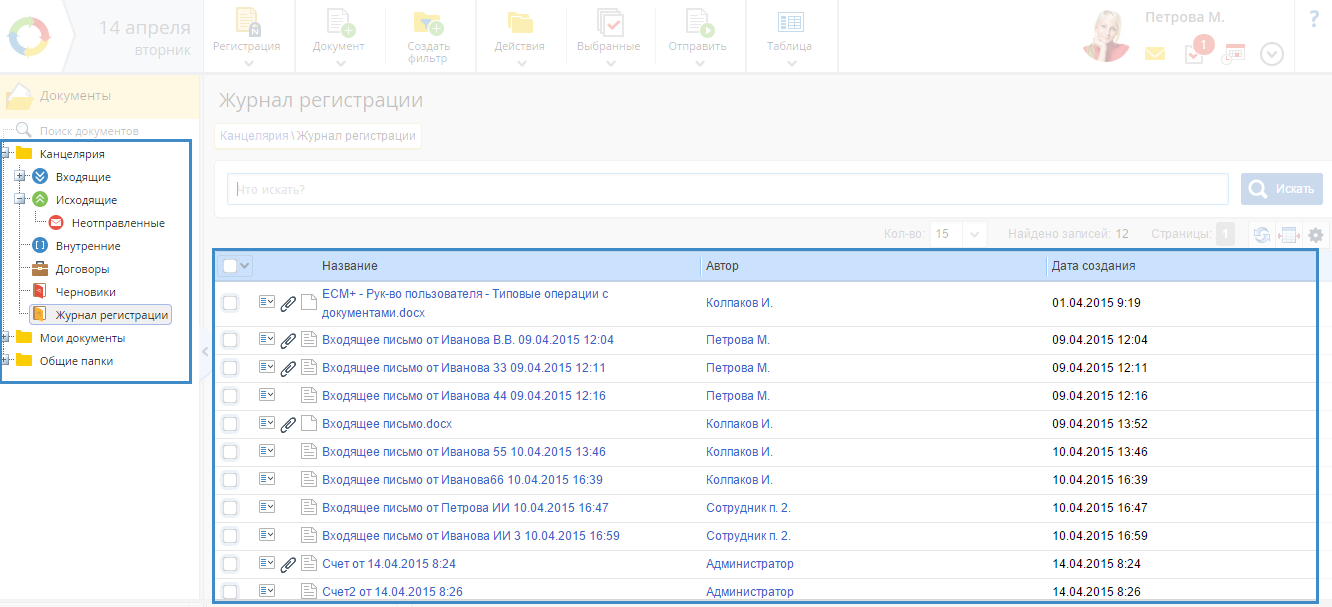The height and width of the screenshot is (607, 1332).
Task: Click paperclip icon on Счет от 14.04.2015 8:24
Action: 288,565
